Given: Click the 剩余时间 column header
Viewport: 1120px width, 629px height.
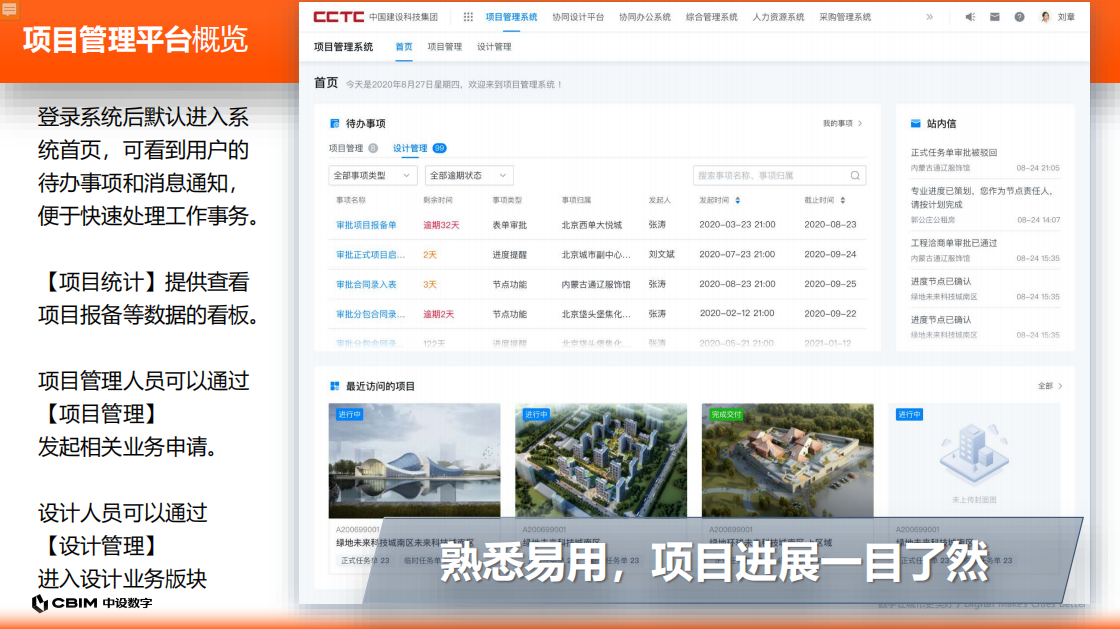Looking at the screenshot, I should click(438, 201).
